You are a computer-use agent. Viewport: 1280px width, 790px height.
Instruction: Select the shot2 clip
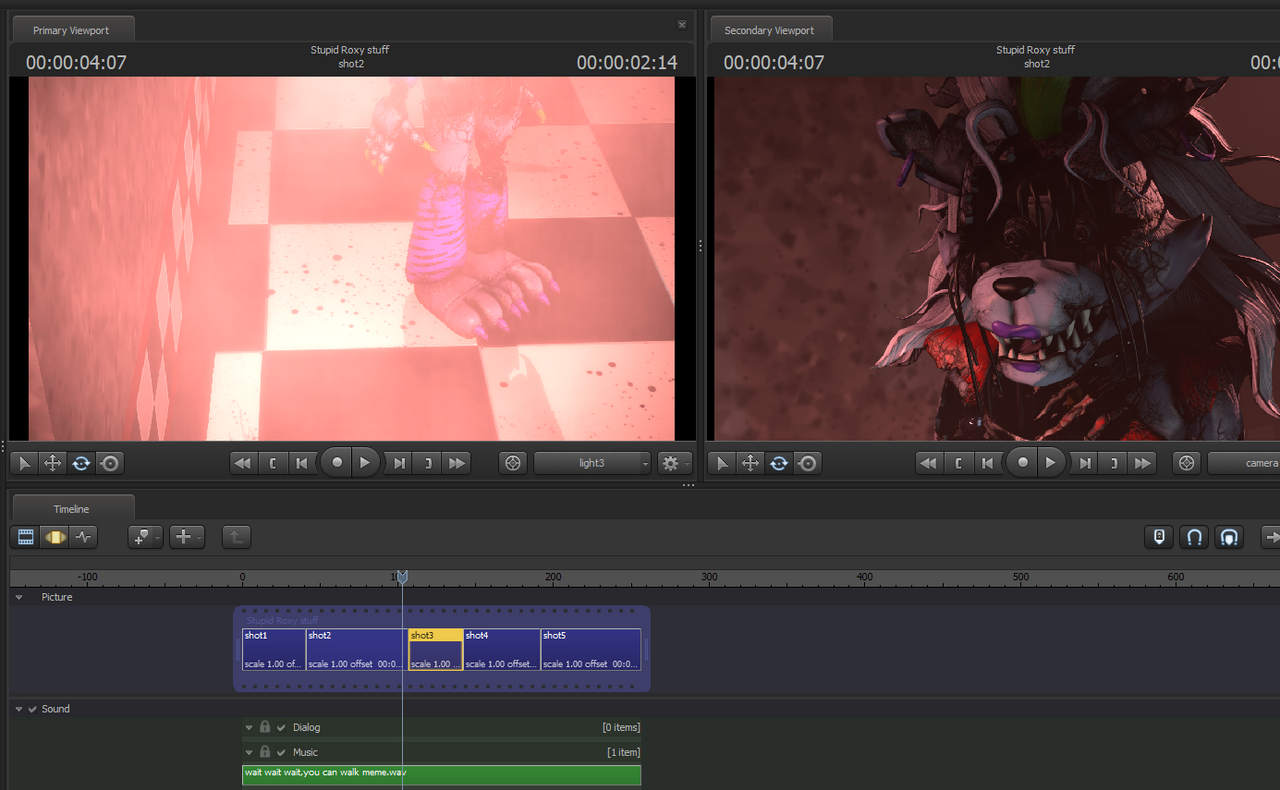(x=356, y=649)
